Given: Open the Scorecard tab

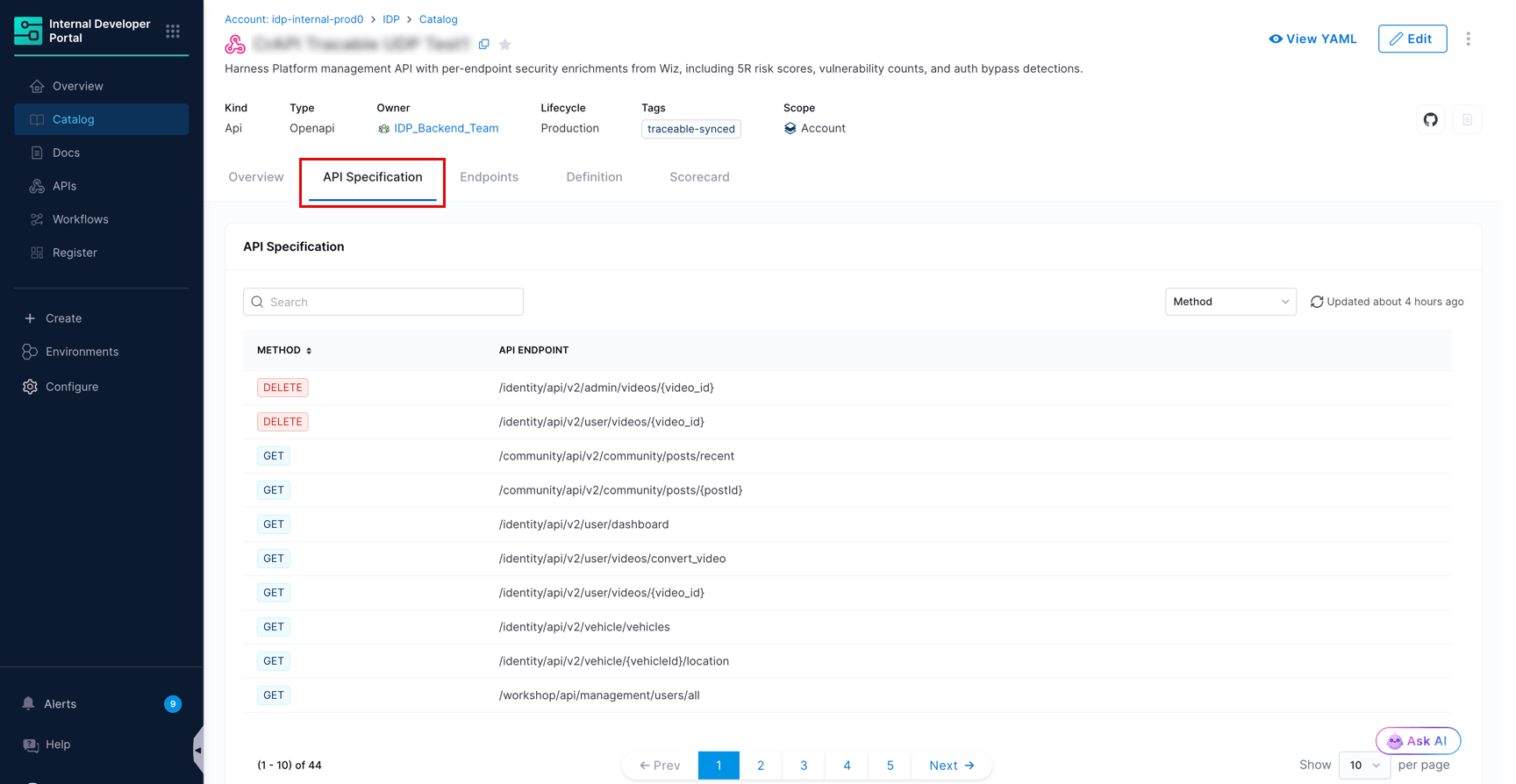Looking at the screenshot, I should [x=699, y=177].
